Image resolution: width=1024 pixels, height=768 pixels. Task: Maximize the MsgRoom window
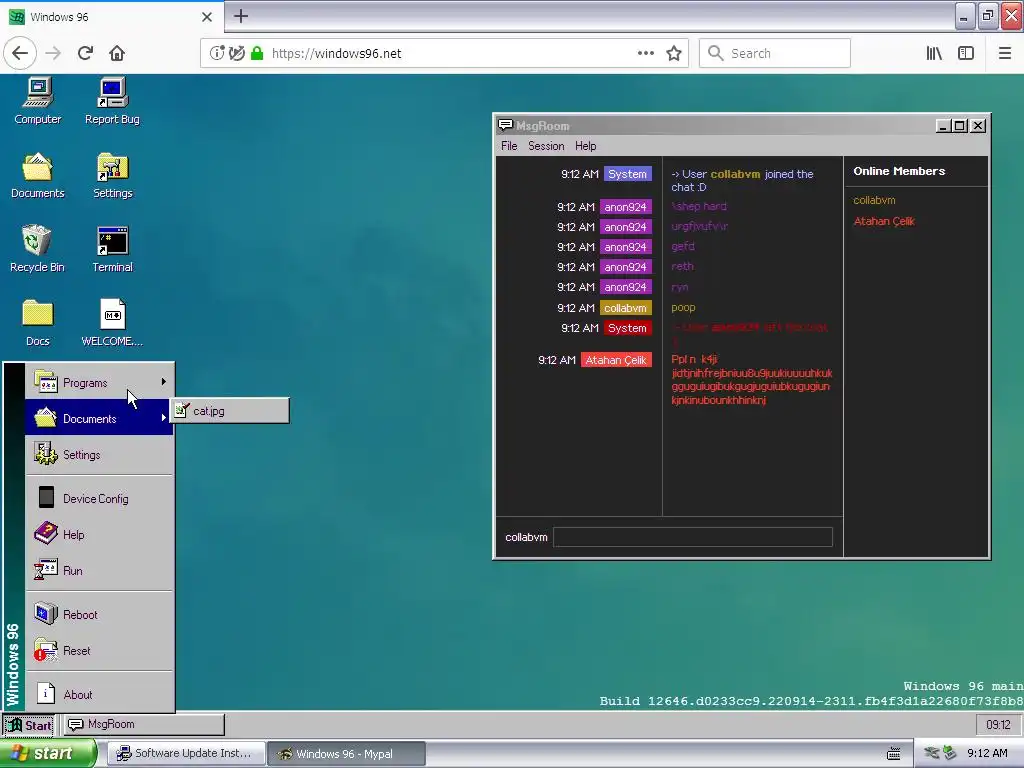tap(960, 126)
